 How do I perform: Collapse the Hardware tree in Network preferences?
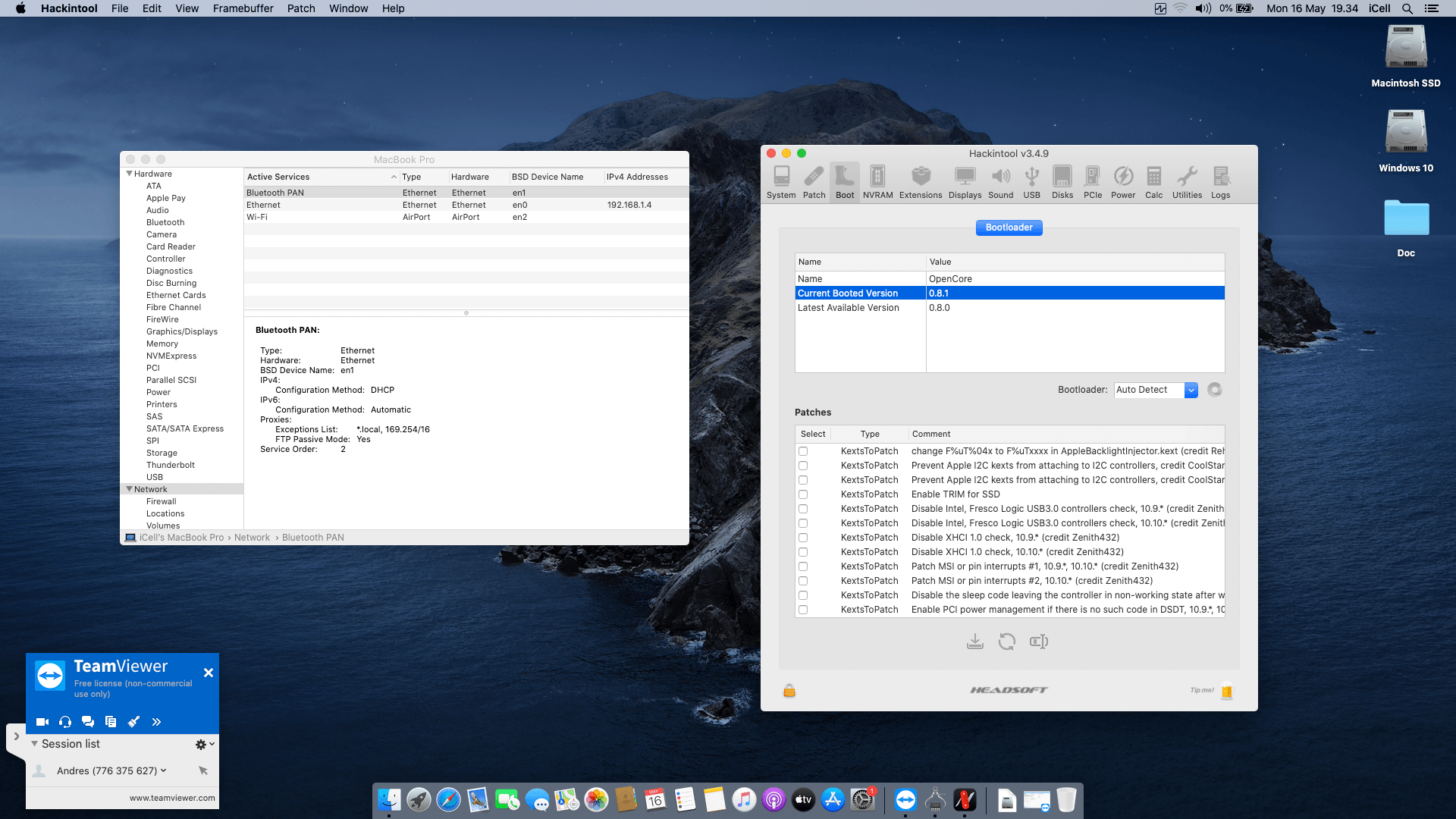coord(129,173)
